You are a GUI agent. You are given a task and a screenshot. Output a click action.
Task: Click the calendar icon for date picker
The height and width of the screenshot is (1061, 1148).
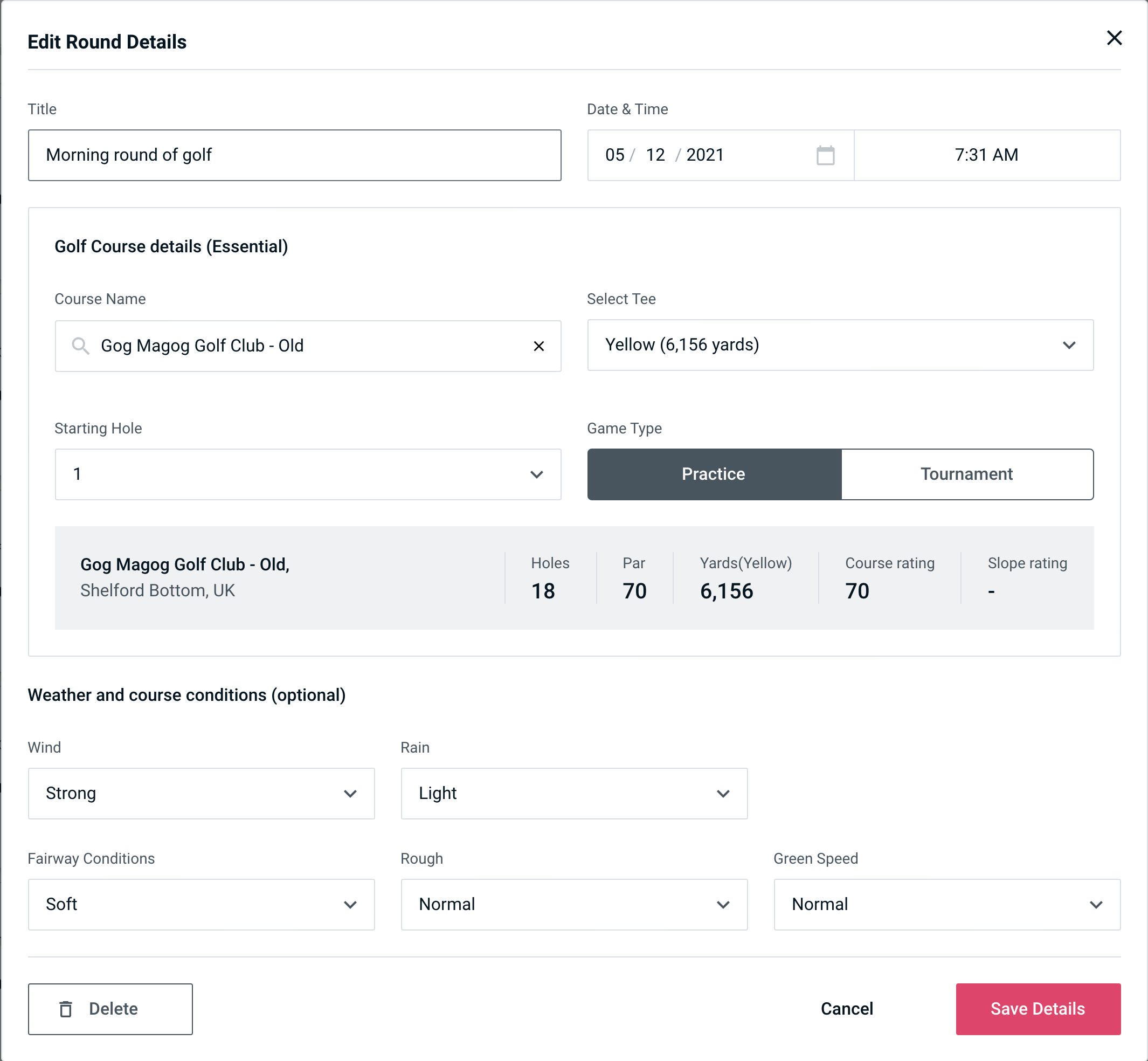point(826,155)
